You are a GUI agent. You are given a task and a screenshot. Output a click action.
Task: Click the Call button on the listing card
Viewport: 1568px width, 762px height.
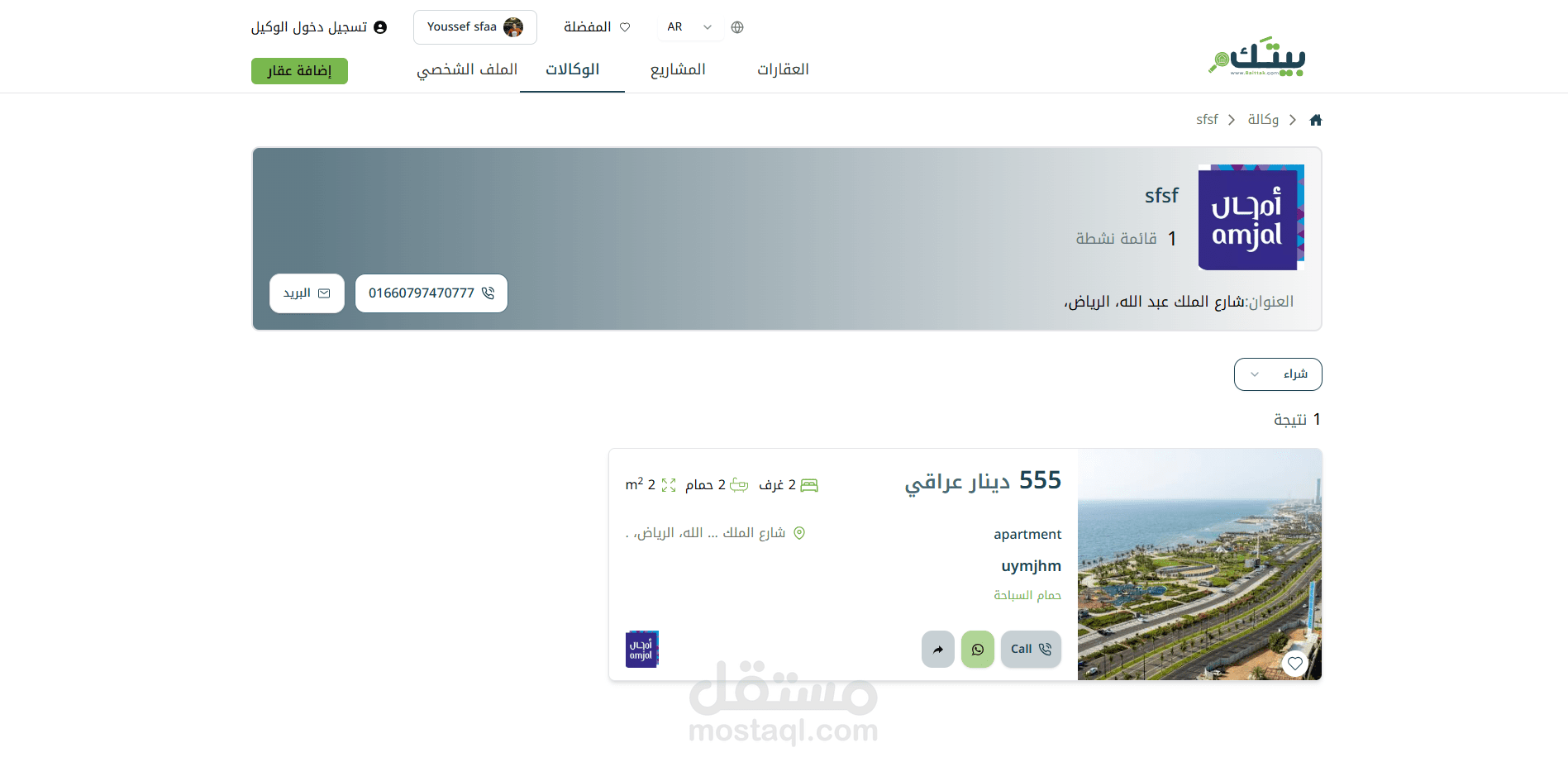(1031, 650)
